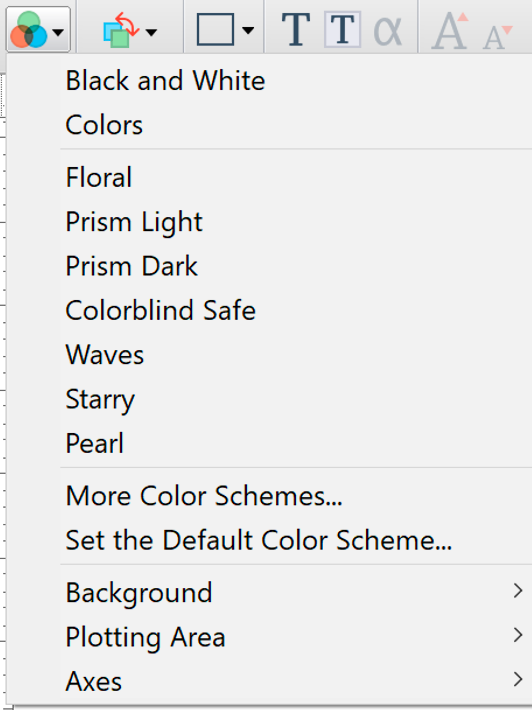
Task: Click the rectangle border shape icon
Action: tap(216, 30)
